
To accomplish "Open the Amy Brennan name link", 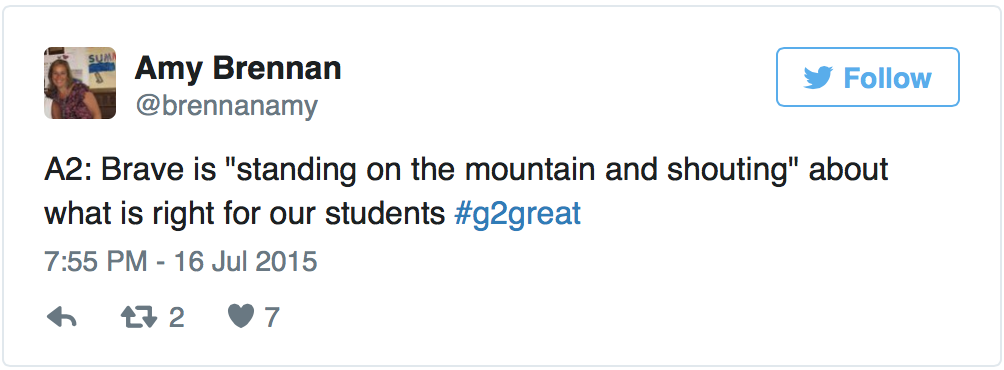I will [x=238, y=68].
